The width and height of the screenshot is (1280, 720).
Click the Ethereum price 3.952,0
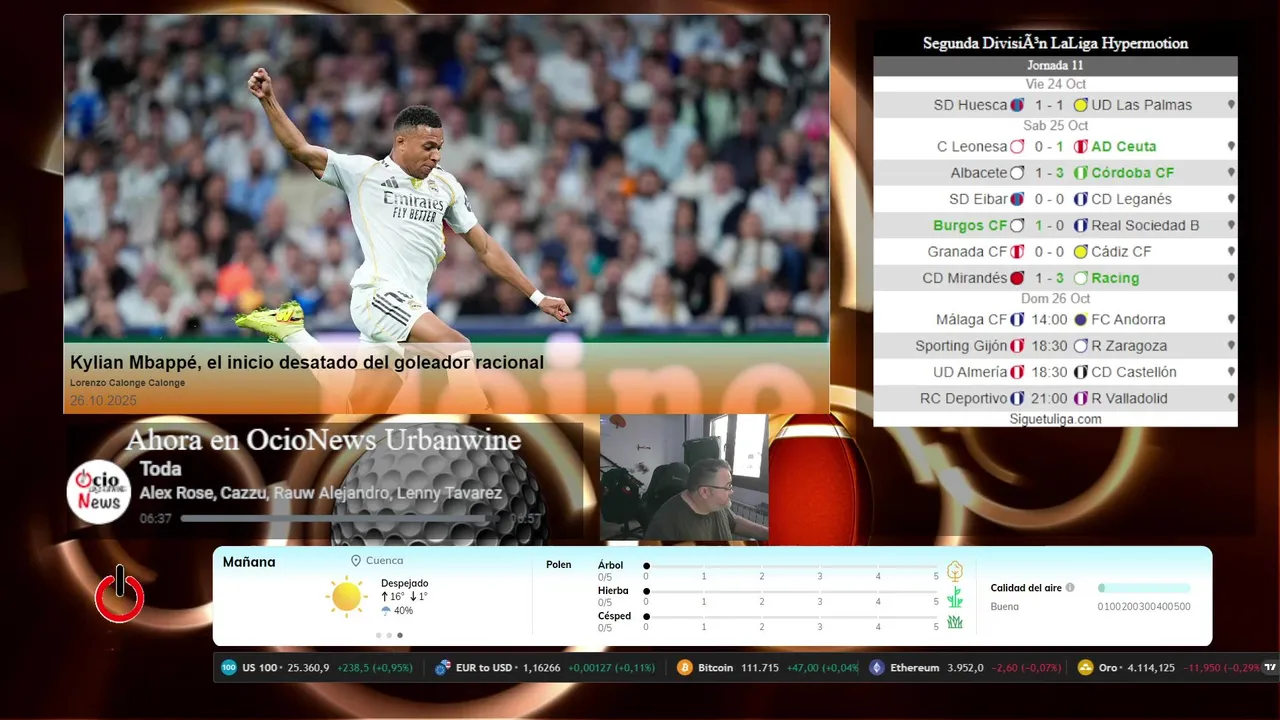965,668
